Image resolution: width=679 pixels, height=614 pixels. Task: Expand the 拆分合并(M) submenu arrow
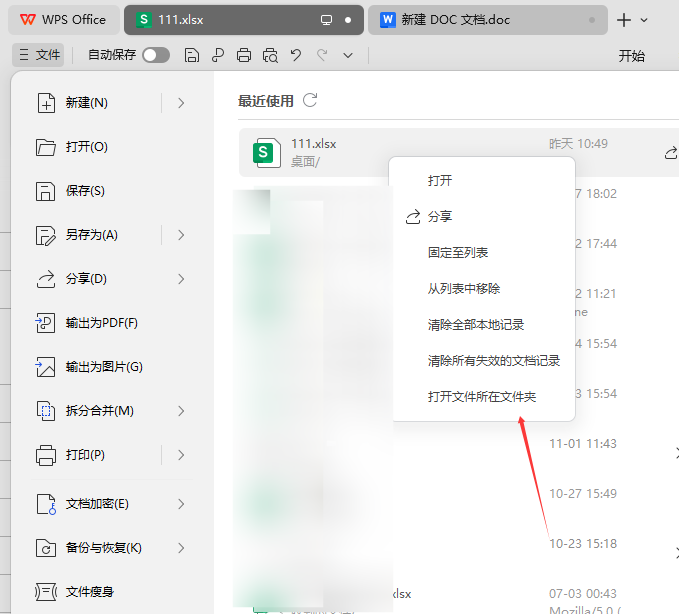pyautogui.click(x=181, y=411)
